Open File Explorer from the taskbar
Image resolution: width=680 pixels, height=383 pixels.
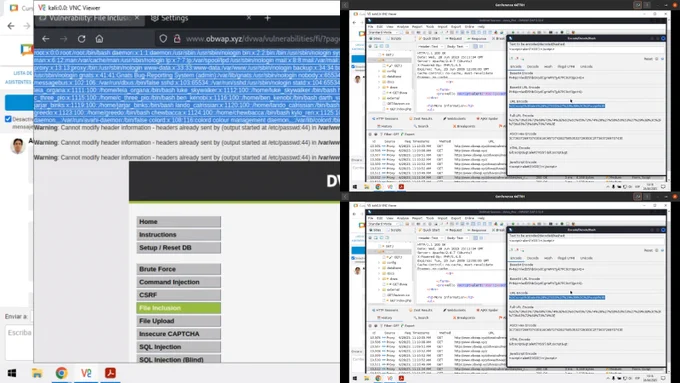(37, 373)
